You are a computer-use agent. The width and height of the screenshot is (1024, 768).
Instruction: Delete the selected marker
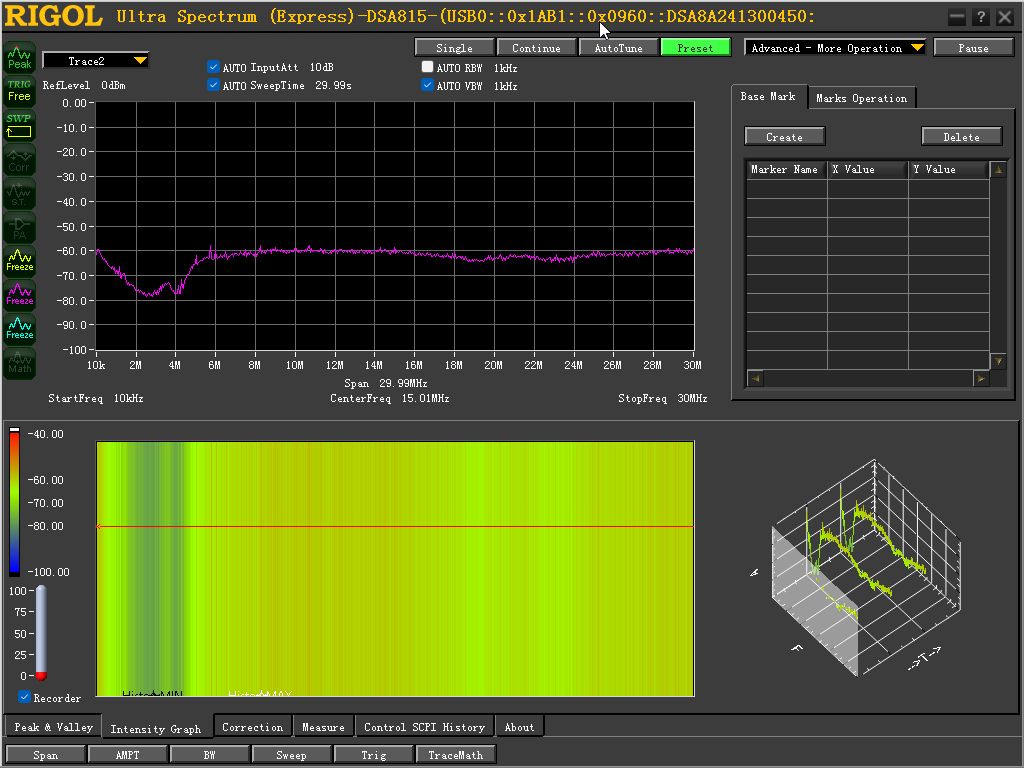[961, 136]
